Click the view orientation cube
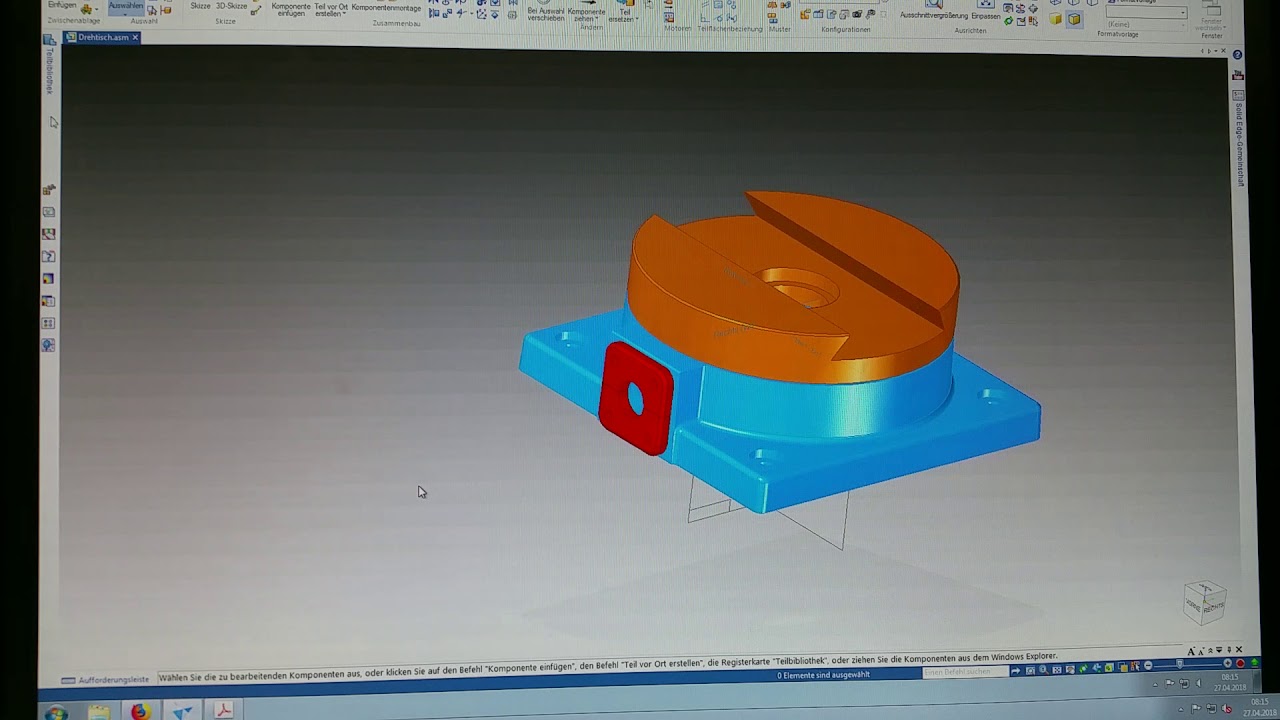 coord(1205,602)
